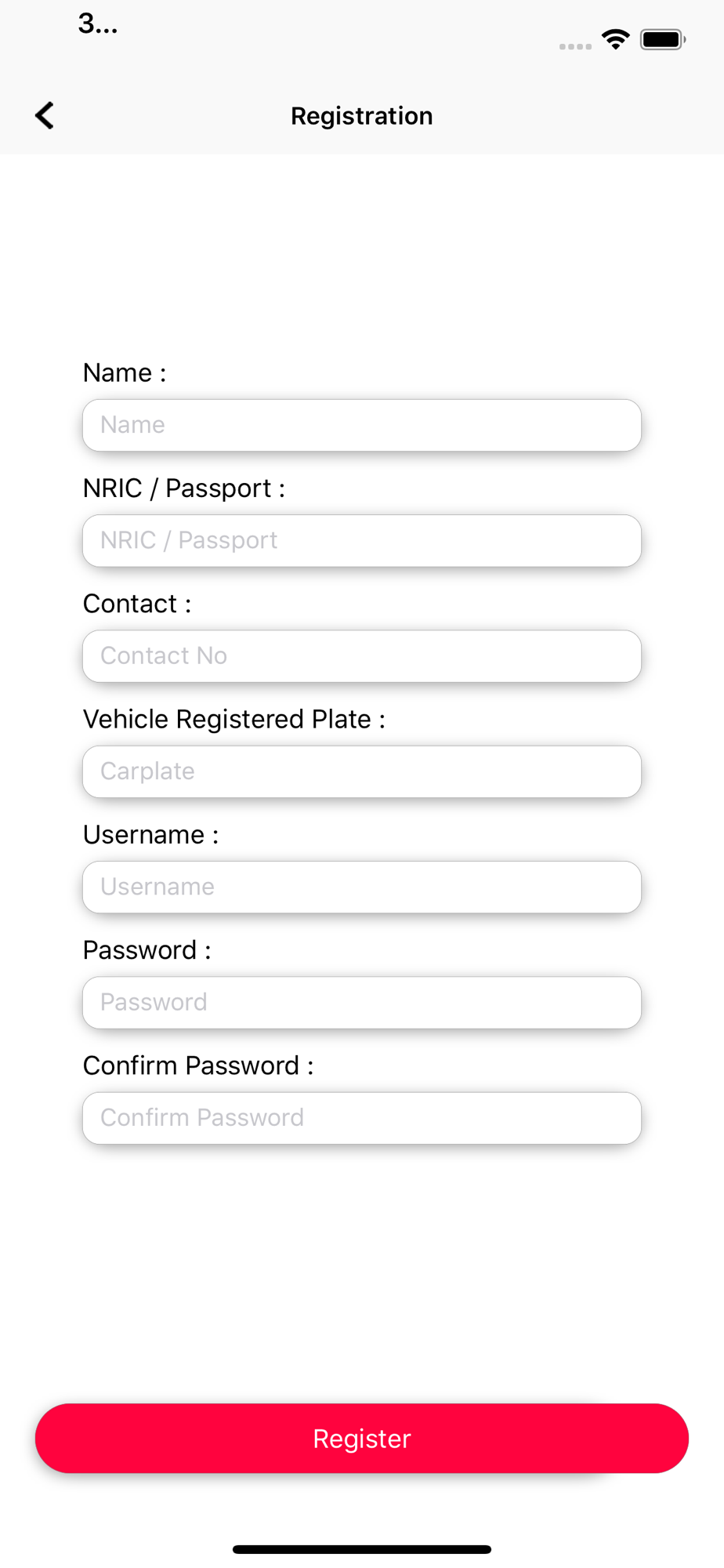Tap the battery status icon
Viewport: 724px width, 1568px height.
click(663, 39)
